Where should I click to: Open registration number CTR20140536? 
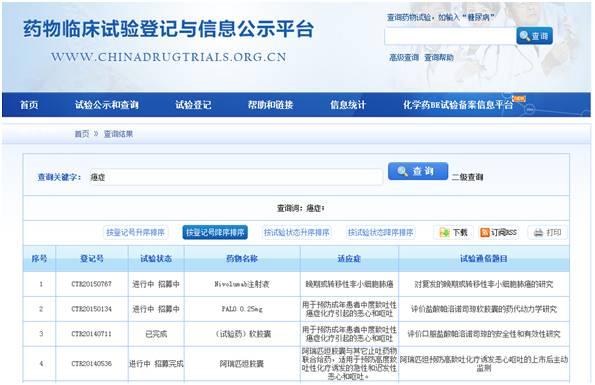(91, 363)
